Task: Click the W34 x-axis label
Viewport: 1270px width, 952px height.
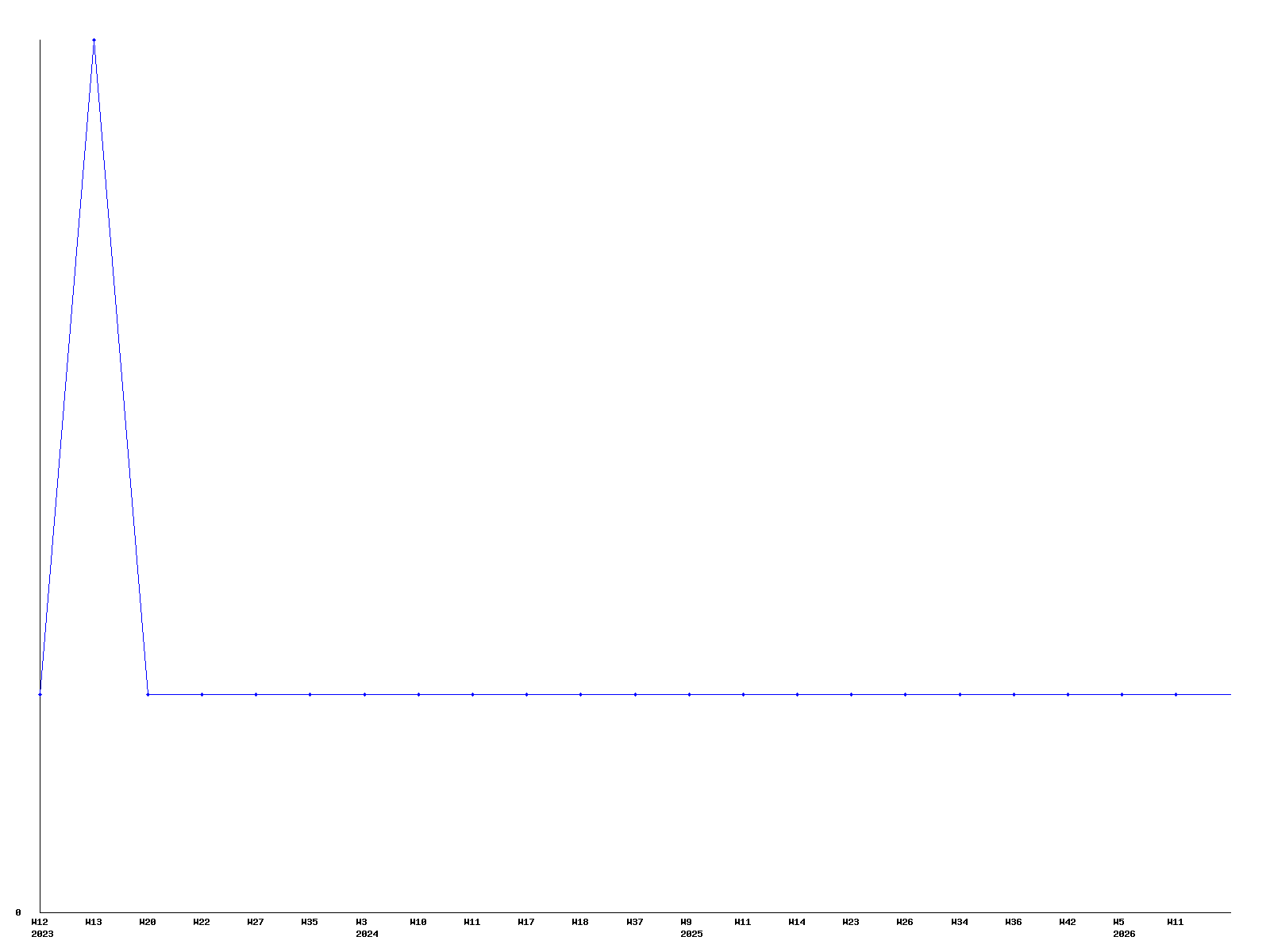Action: [x=960, y=922]
